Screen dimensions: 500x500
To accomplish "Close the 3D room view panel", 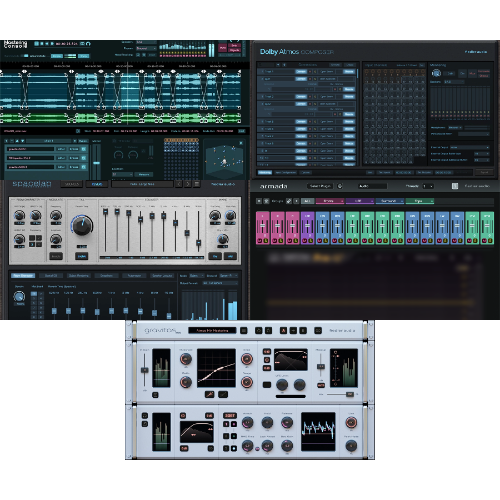I will [241, 143].
